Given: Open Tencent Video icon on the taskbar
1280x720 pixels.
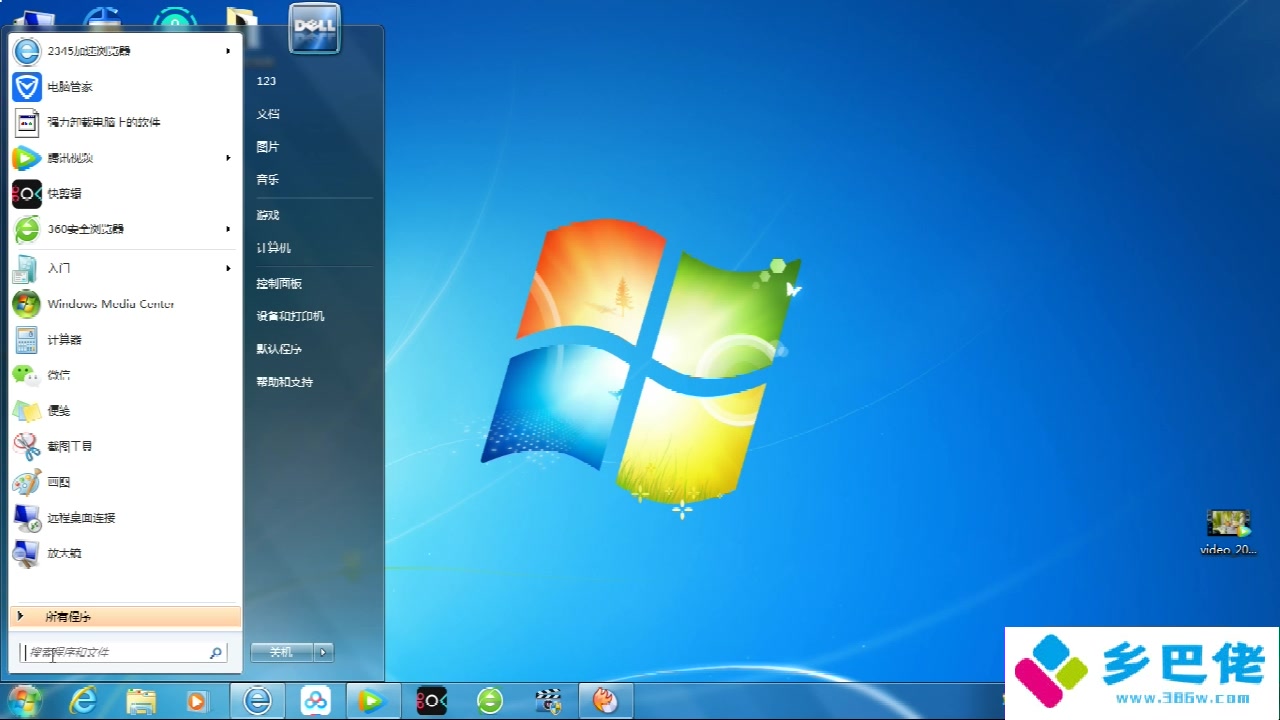Looking at the screenshot, I should [373, 702].
